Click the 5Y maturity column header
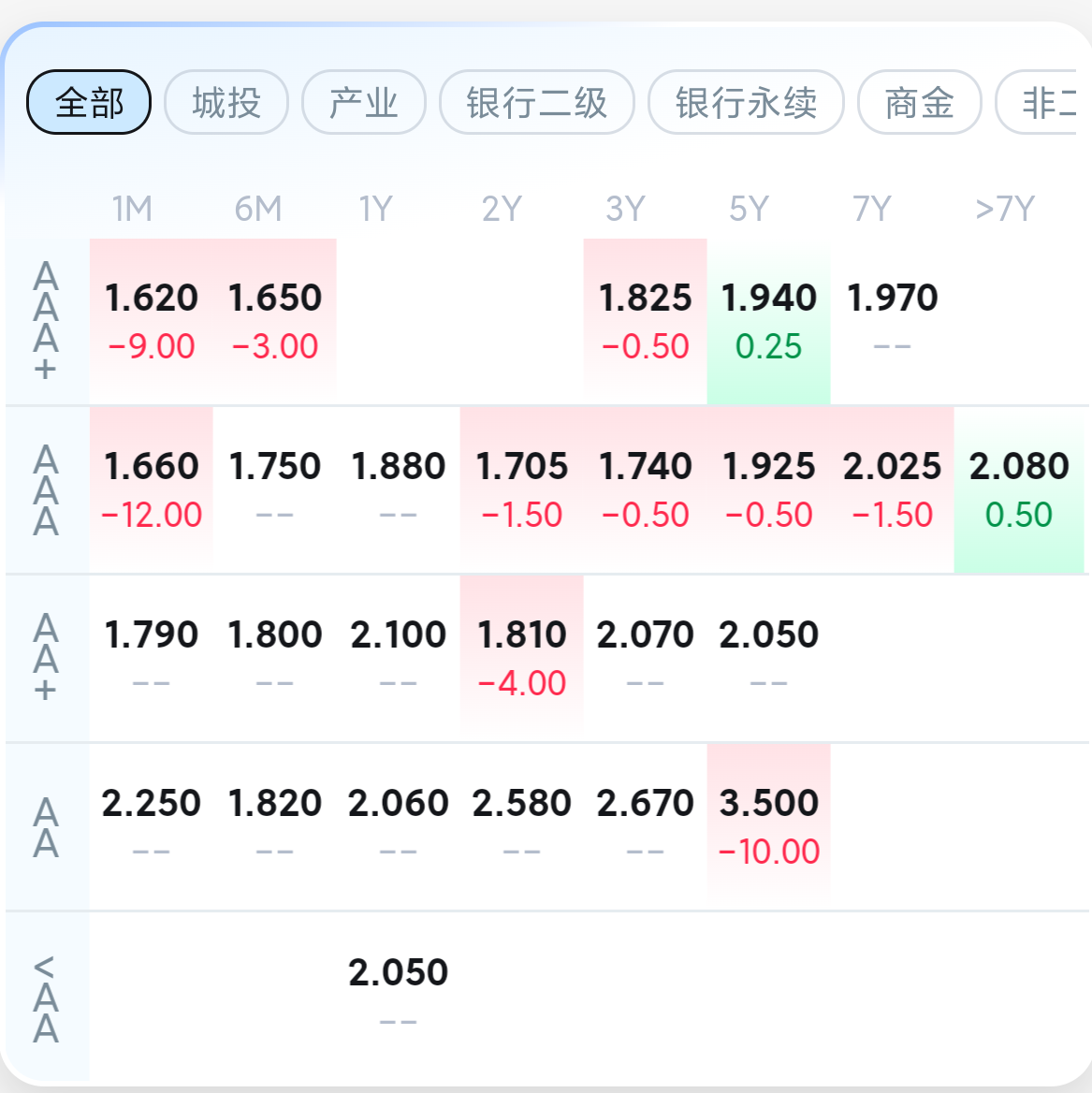 [x=749, y=209]
